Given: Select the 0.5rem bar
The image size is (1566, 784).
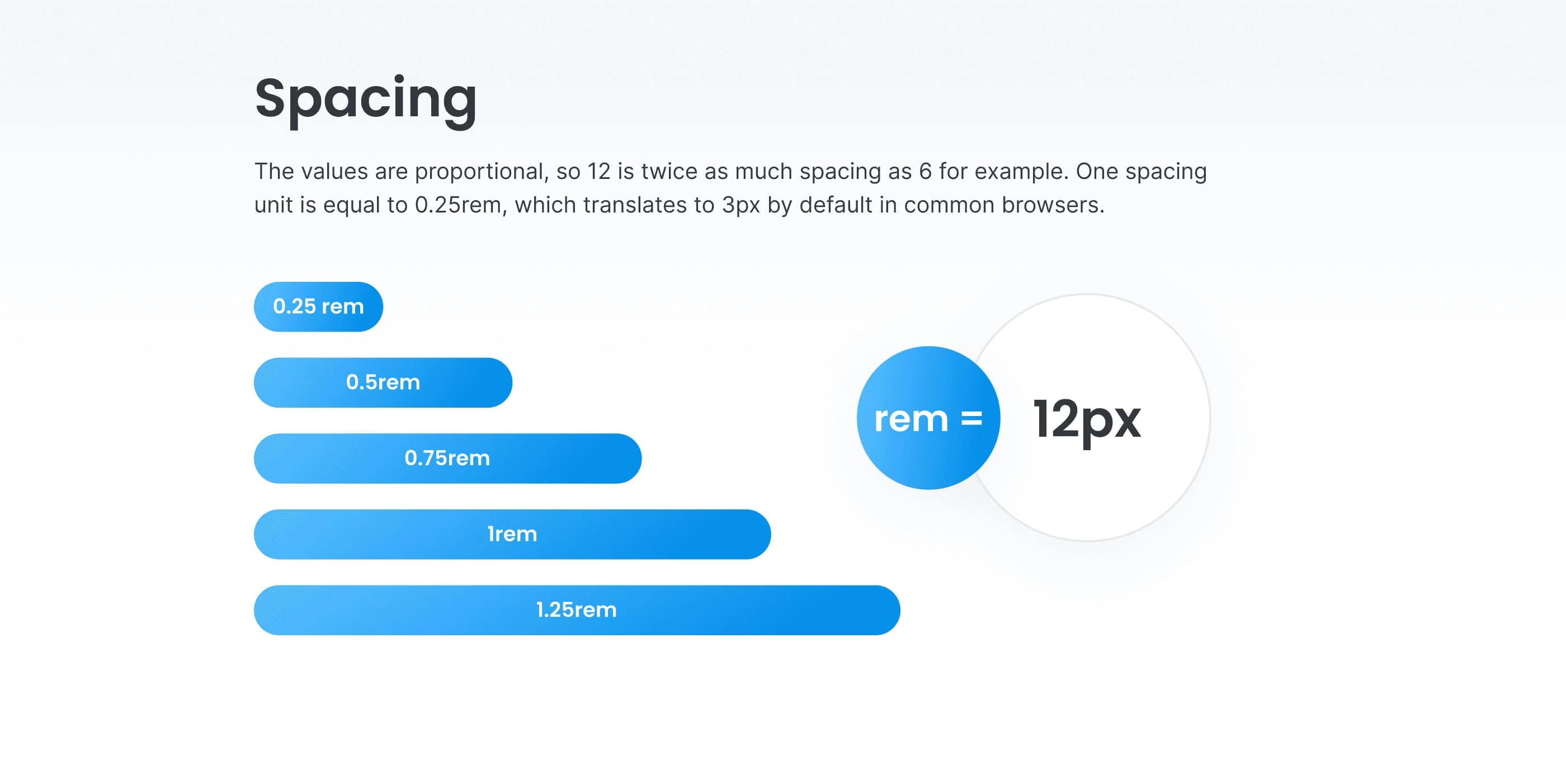Looking at the screenshot, I should coord(383,382).
